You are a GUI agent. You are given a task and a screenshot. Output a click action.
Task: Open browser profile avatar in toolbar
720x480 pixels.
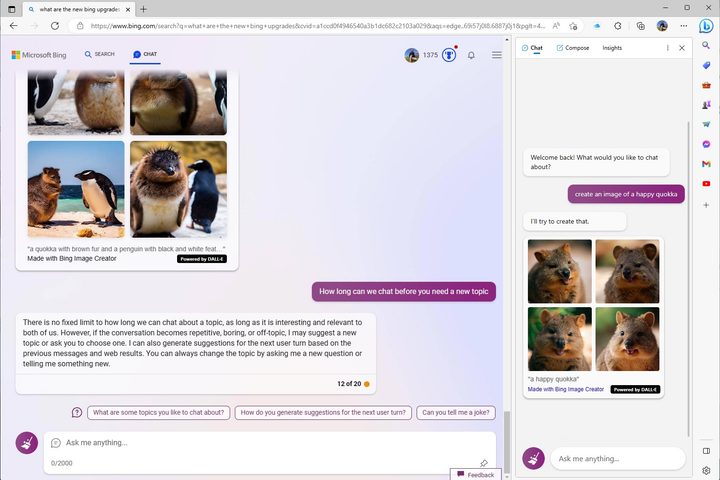coord(662,26)
